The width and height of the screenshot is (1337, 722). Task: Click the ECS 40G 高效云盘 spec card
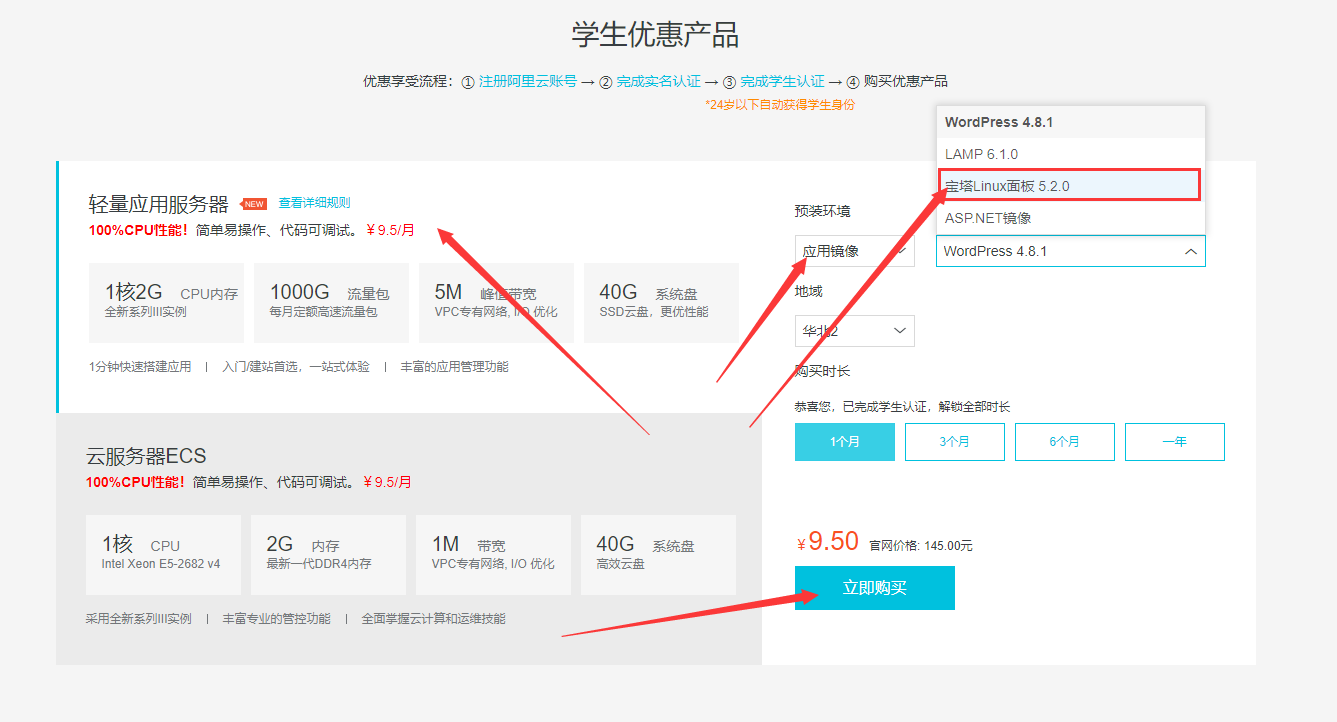tap(658, 555)
